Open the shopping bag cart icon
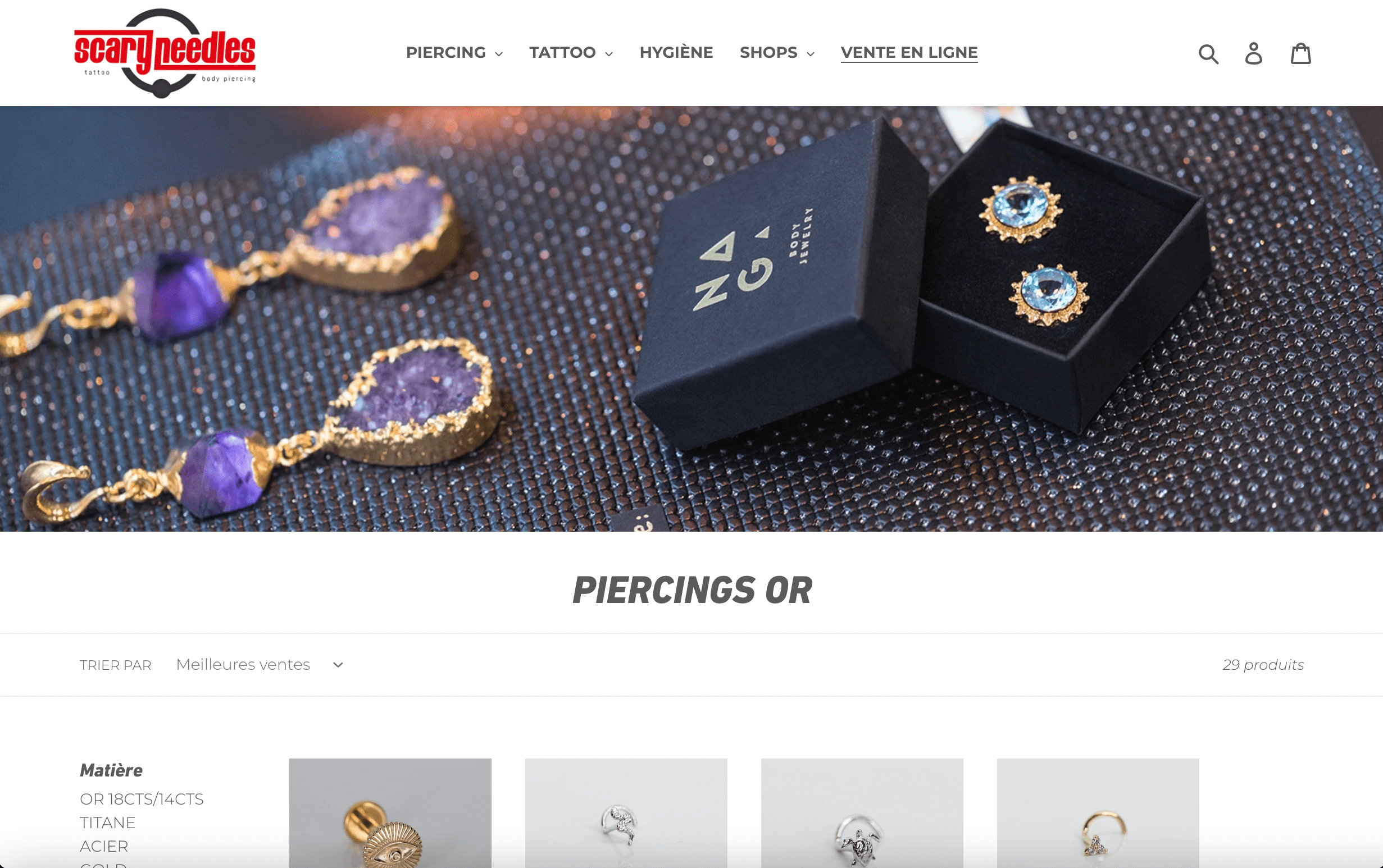This screenshot has height=868, width=1383. [x=1301, y=53]
